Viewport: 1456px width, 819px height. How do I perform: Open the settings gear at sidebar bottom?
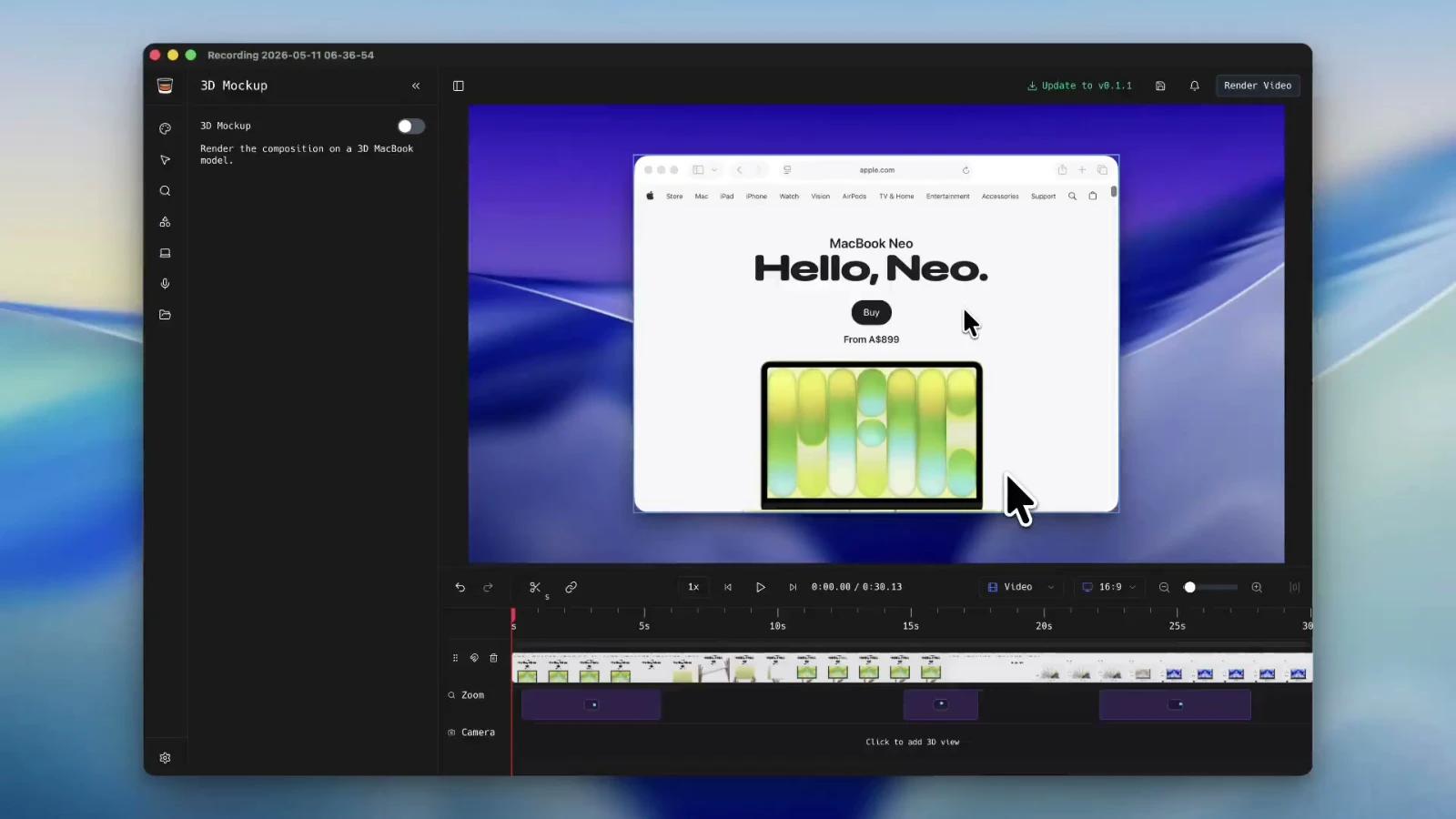coord(165,758)
